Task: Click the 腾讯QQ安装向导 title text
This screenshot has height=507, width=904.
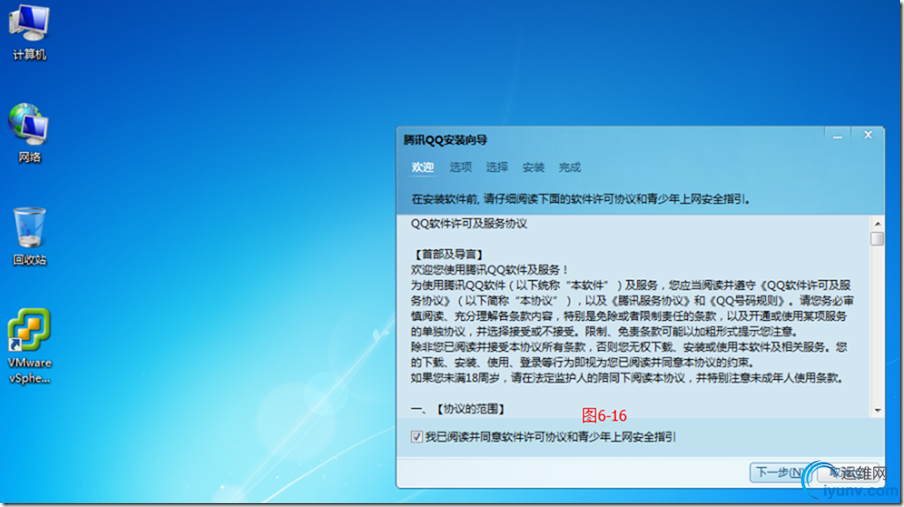Action: [x=445, y=140]
